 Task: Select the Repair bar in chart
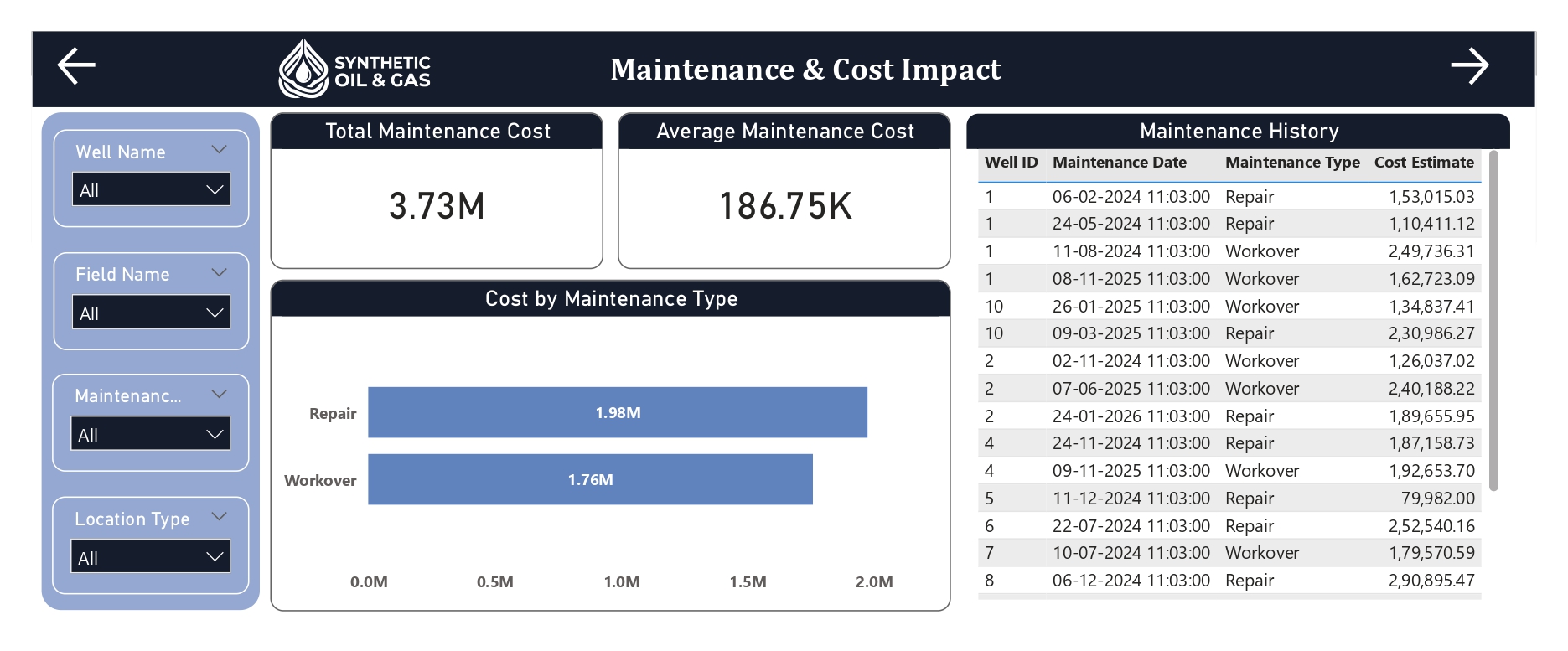[x=618, y=412]
